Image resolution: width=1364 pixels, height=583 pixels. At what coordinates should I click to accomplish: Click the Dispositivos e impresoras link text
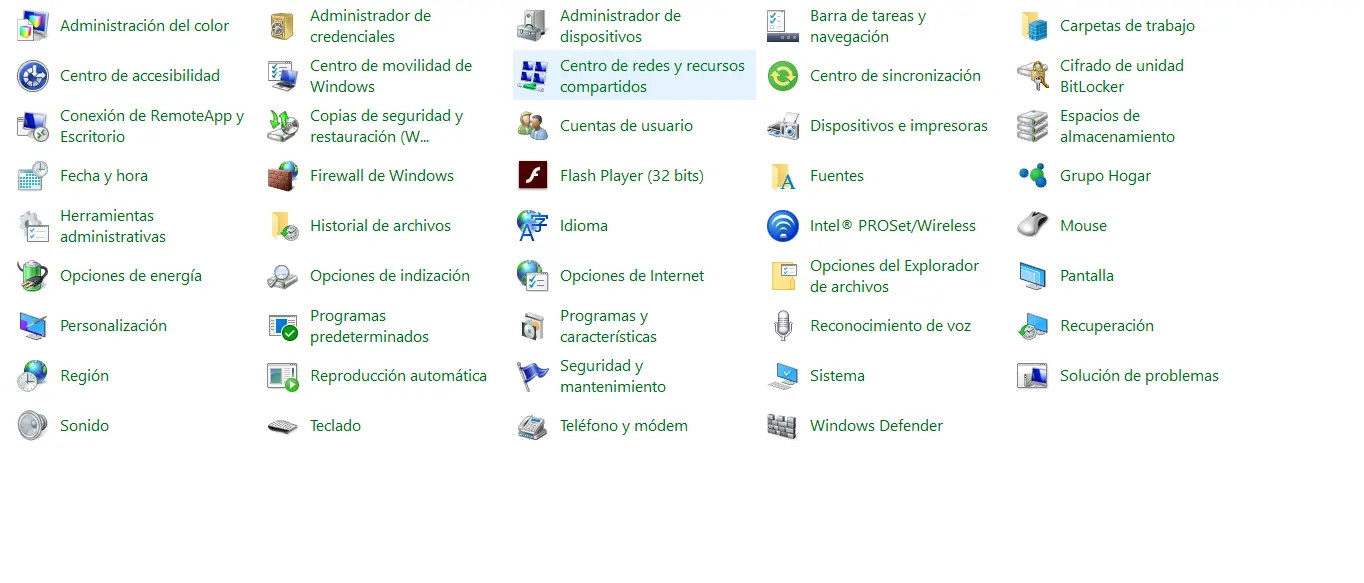(x=899, y=126)
